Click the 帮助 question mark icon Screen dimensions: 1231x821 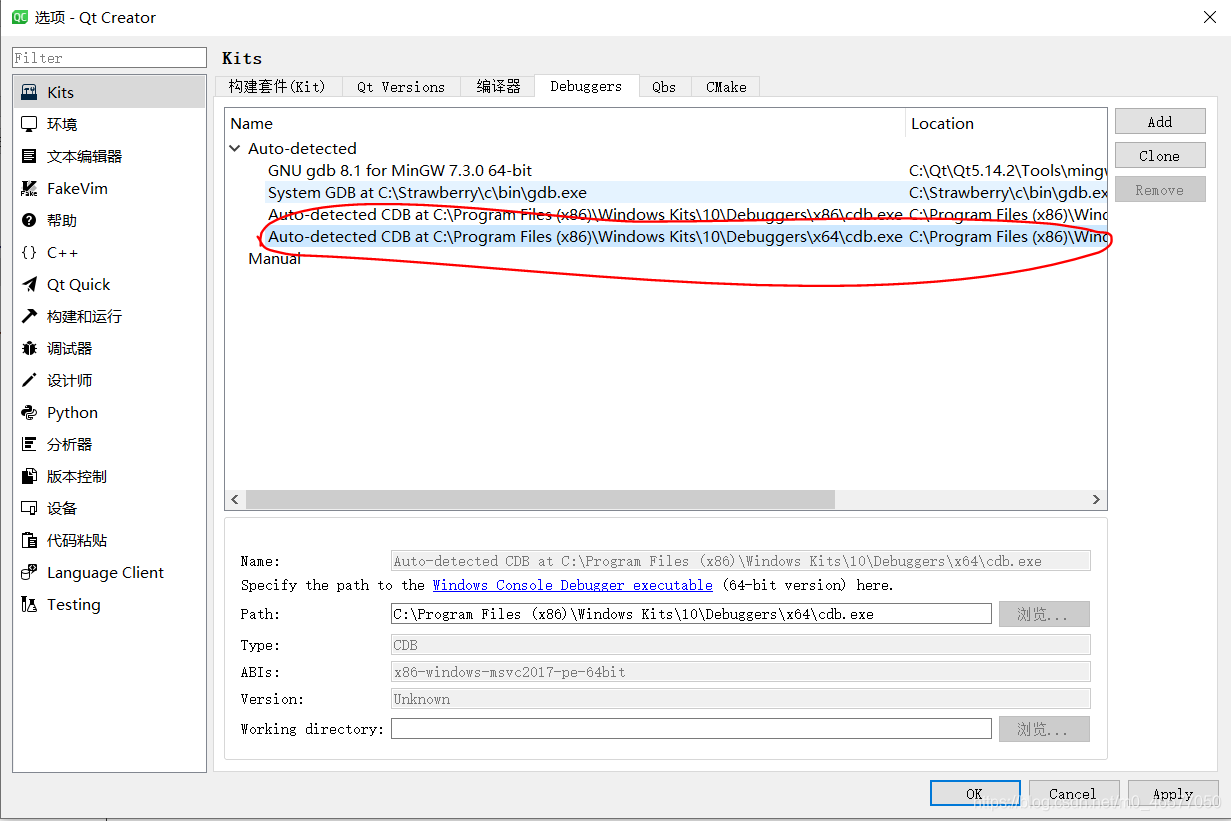[x=29, y=220]
